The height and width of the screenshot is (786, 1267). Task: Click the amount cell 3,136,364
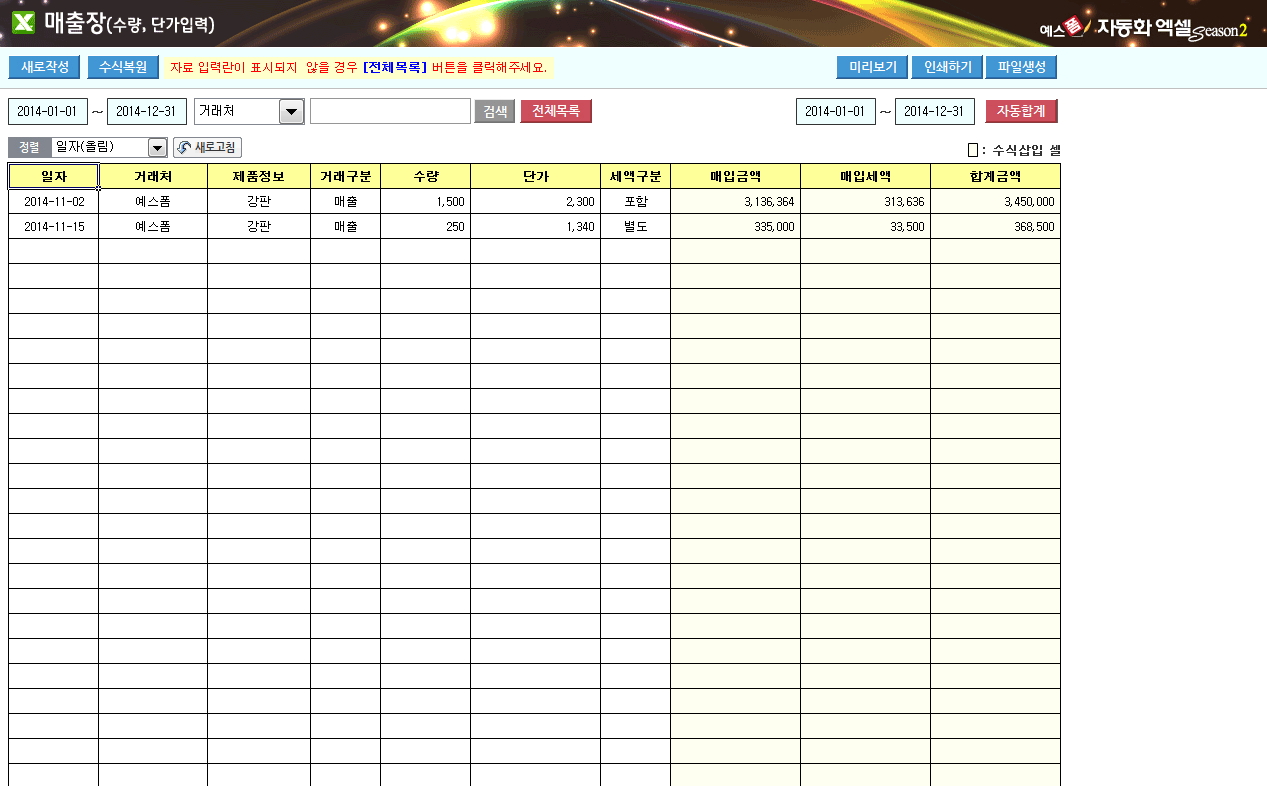(735, 201)
